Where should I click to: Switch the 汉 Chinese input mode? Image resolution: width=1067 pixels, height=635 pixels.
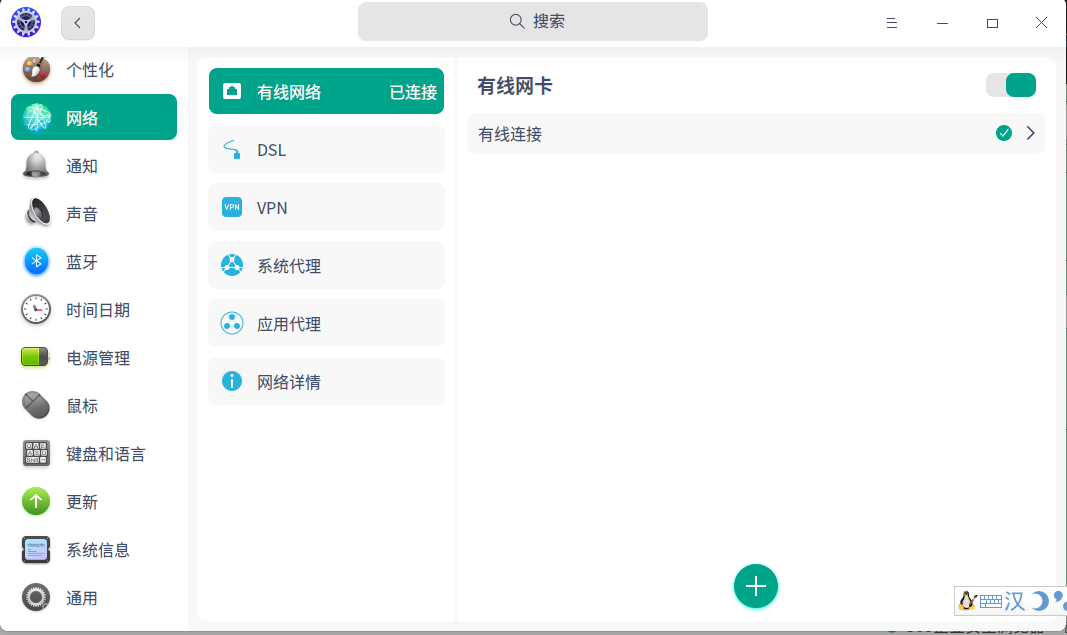1015,600
